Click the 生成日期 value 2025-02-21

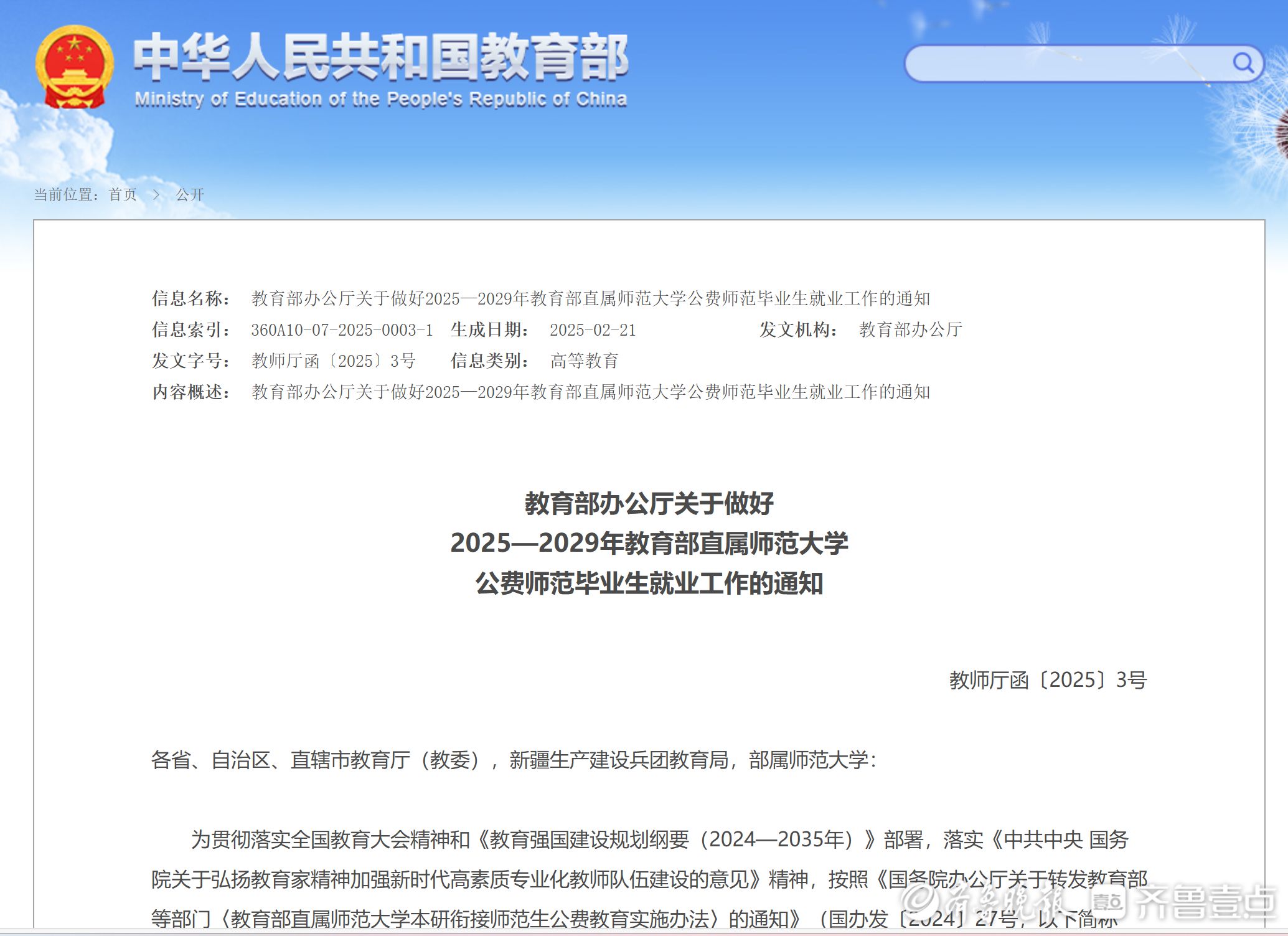[x=593, y=329]
